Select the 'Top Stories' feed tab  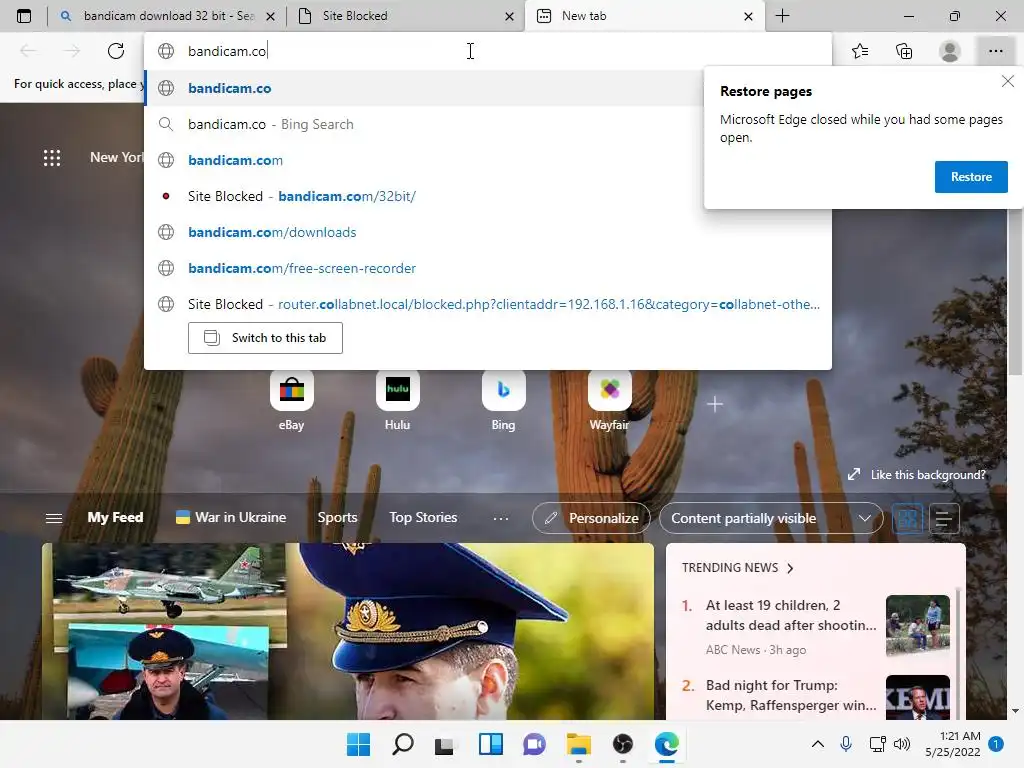click(423, 517)
